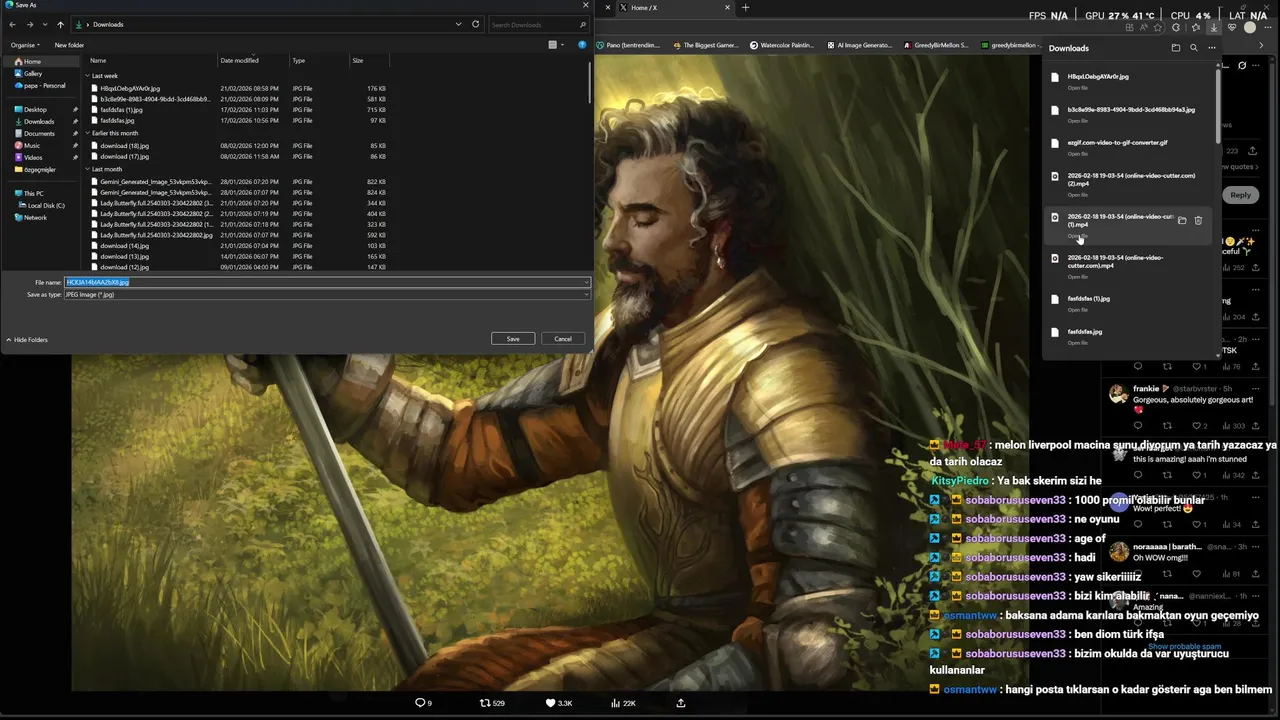
Task: Search downloads in the browser panel
Action: (1193, 48)
